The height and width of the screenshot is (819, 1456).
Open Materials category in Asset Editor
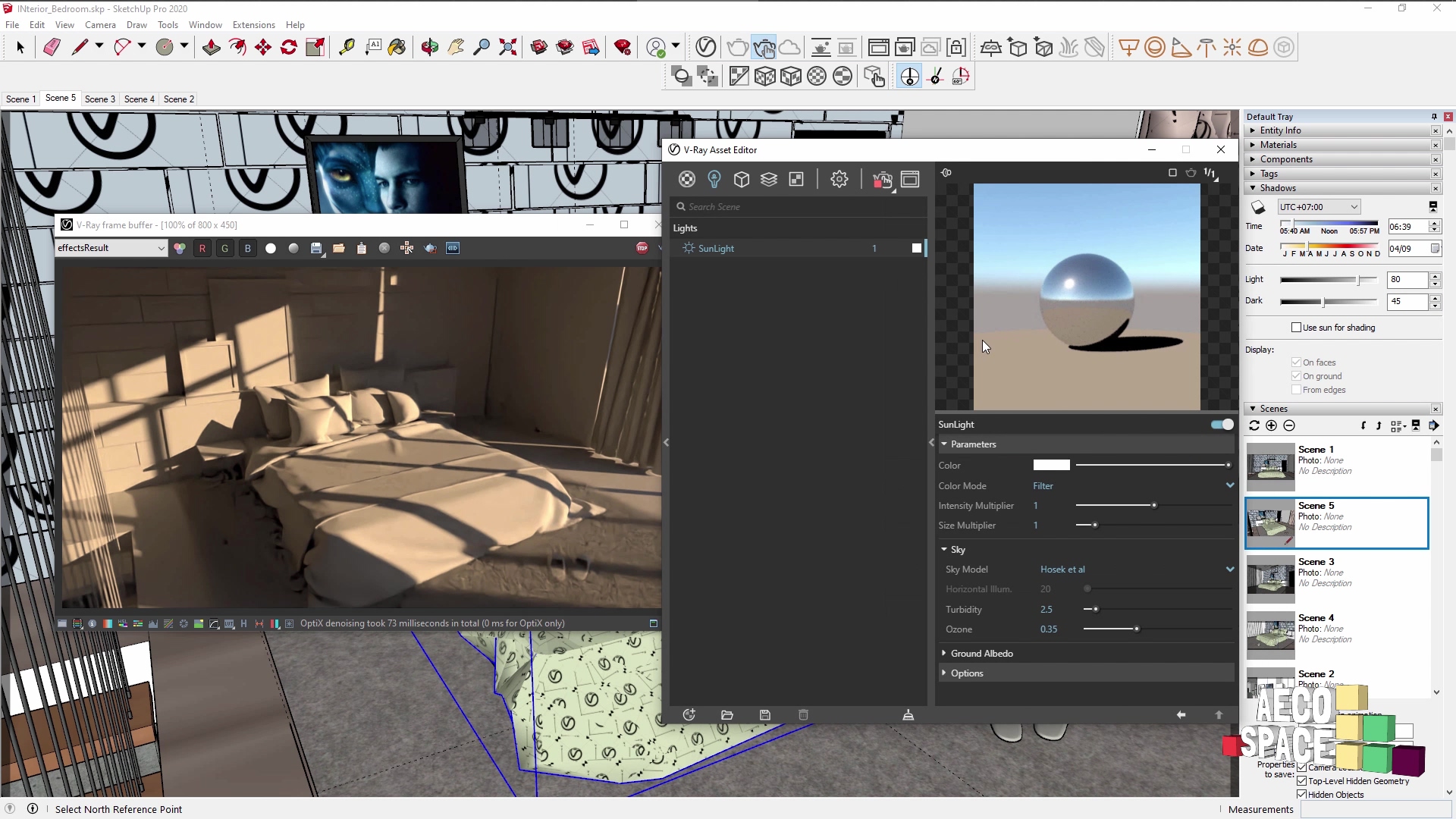coord(687,179)
